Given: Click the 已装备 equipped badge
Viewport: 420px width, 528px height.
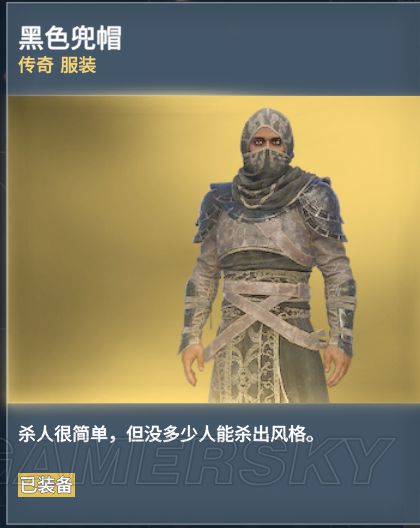Looking at the screenshot, I should tap(46, 485).
